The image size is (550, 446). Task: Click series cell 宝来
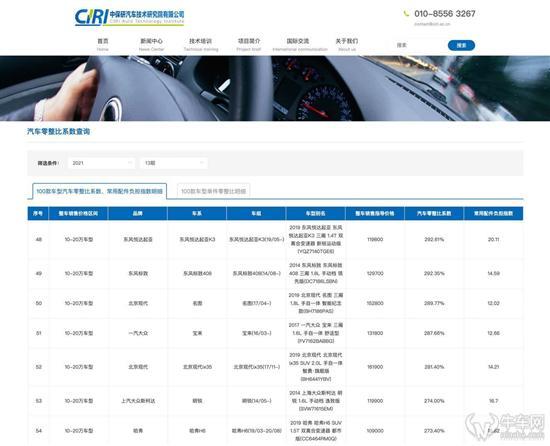coord(197,333)
